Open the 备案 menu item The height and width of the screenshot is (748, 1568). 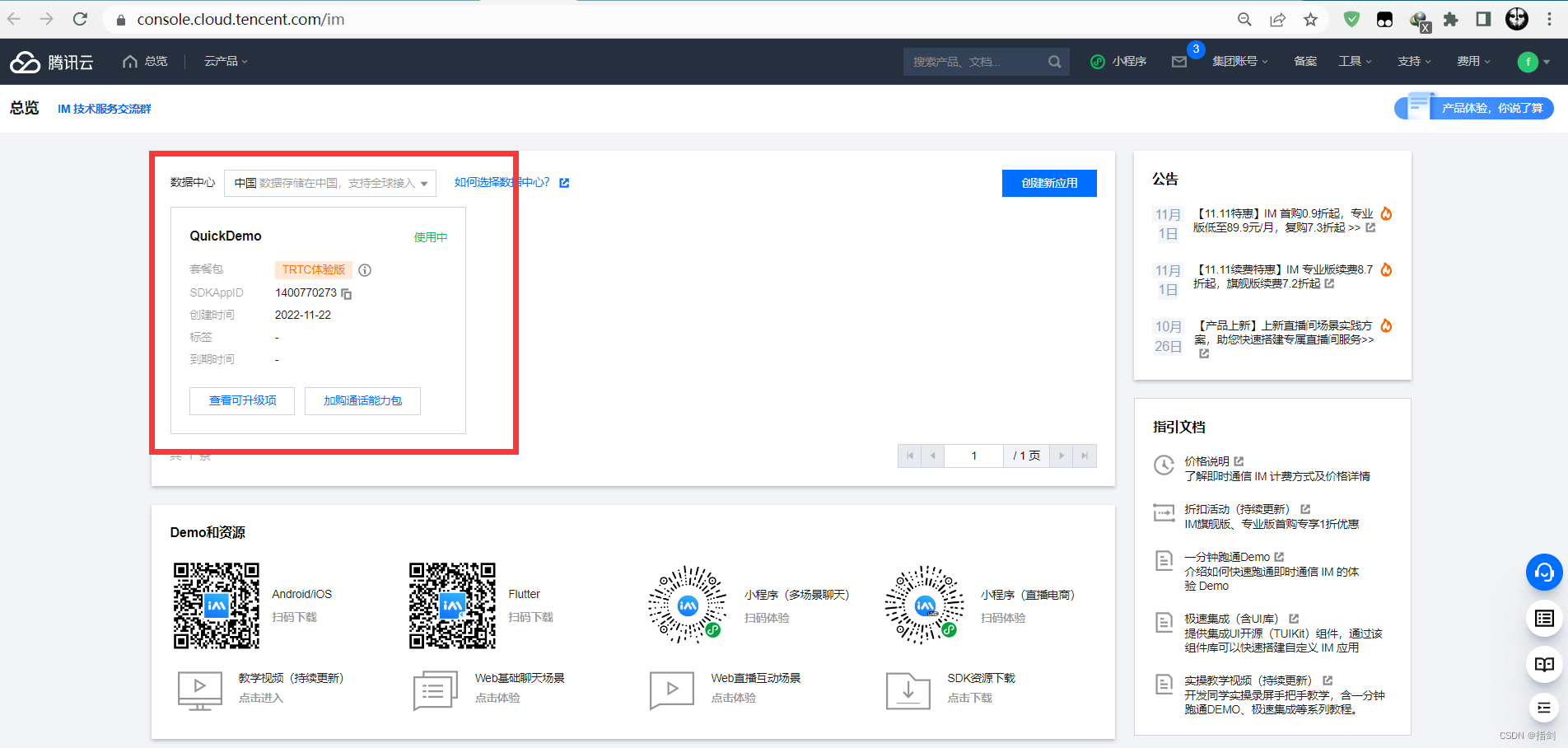click(x=1305, y=62)
